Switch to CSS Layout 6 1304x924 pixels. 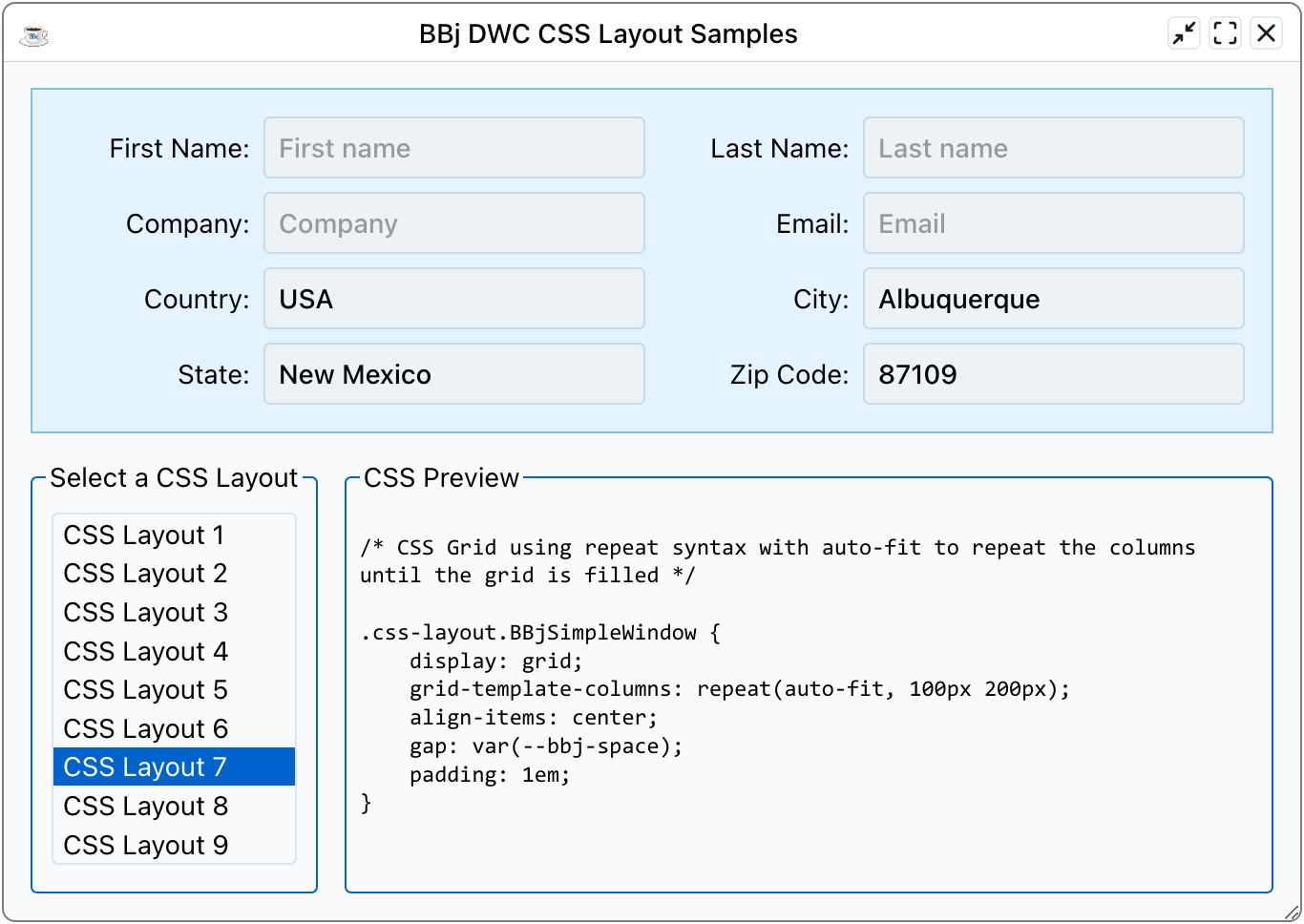pos(174,729)
